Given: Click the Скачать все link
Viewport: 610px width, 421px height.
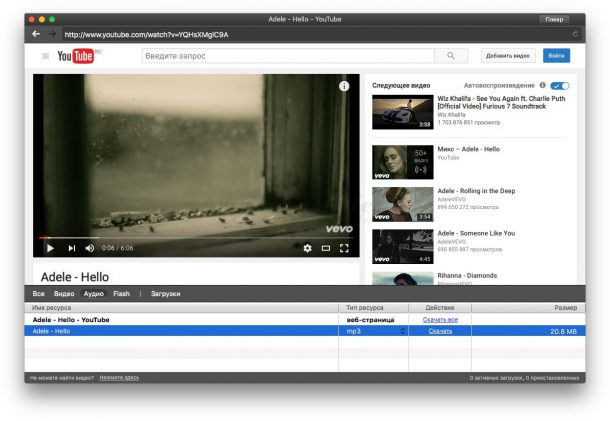Looking at the screenshot, I should pos(440,319).
